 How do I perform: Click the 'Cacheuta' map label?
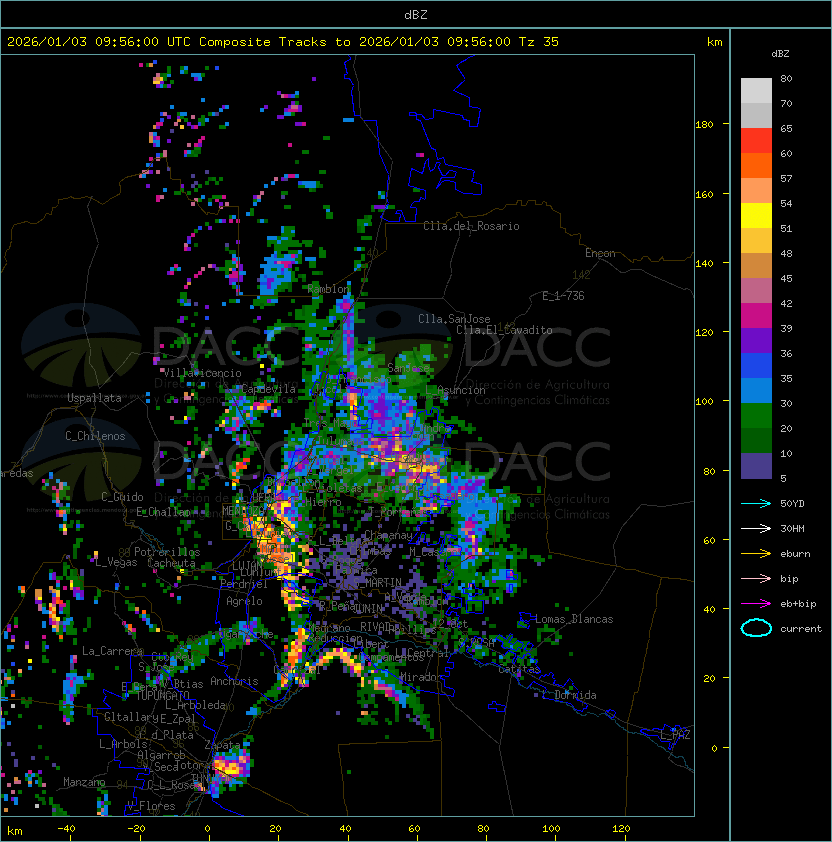(x=171, y=563)
